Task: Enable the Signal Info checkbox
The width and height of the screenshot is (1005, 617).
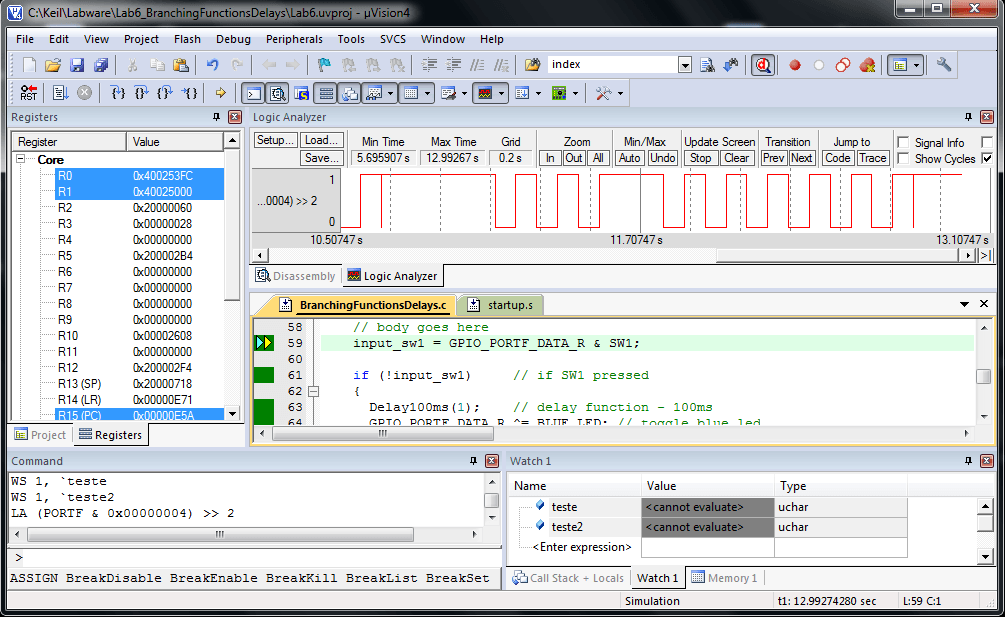Action: 903,142
